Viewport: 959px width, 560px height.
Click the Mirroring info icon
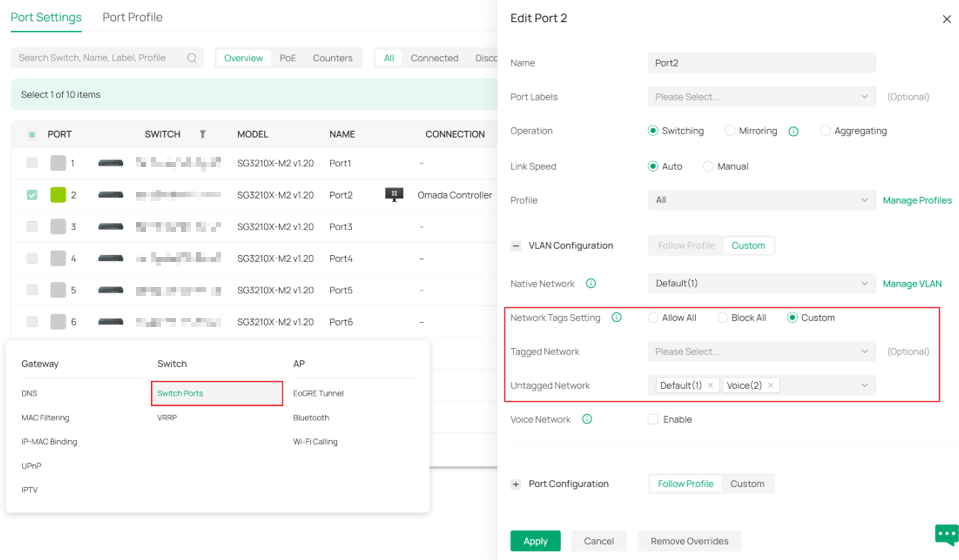pos(793,131)
